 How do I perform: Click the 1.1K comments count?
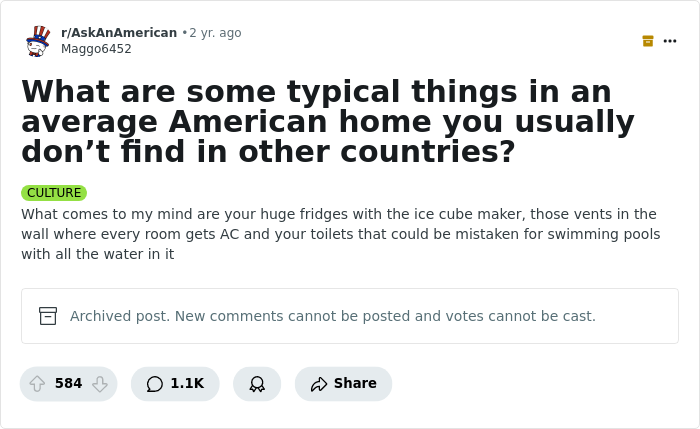click(187, 384)
